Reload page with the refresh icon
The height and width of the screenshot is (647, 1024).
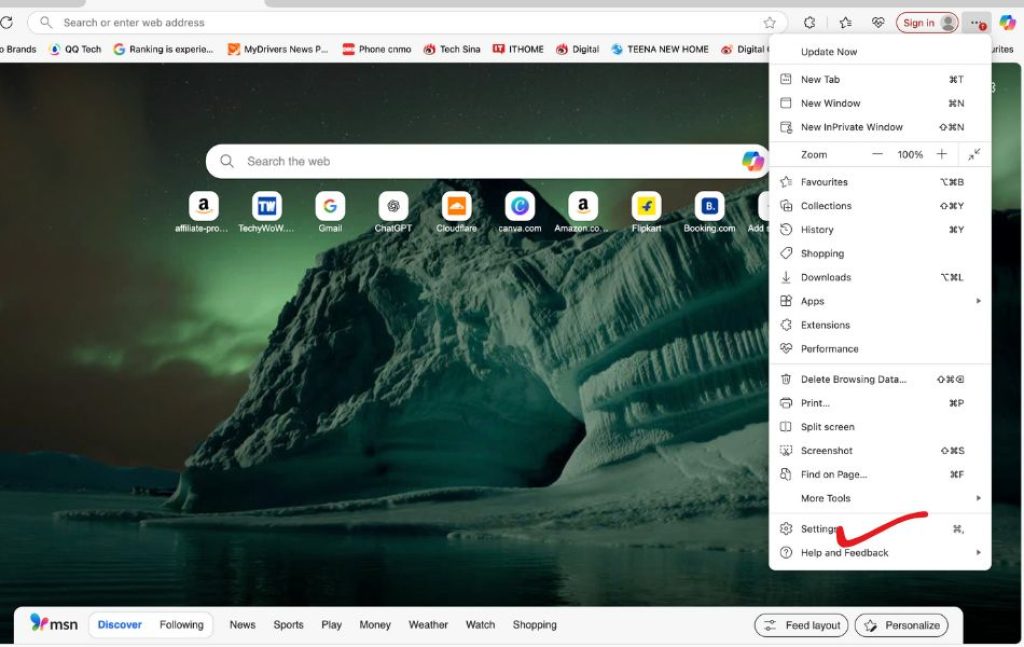[7, 22]
